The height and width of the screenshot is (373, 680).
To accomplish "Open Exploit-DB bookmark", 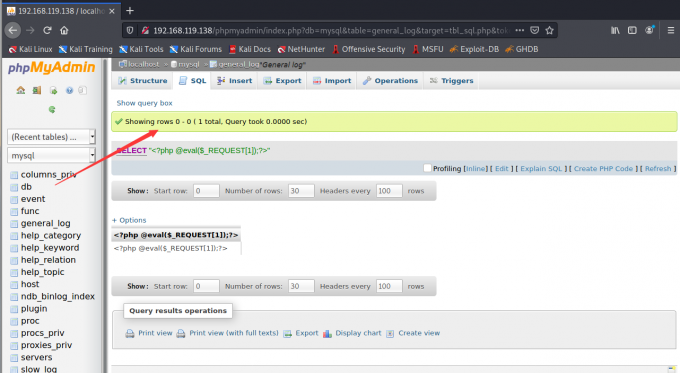I will pos(474,49).
